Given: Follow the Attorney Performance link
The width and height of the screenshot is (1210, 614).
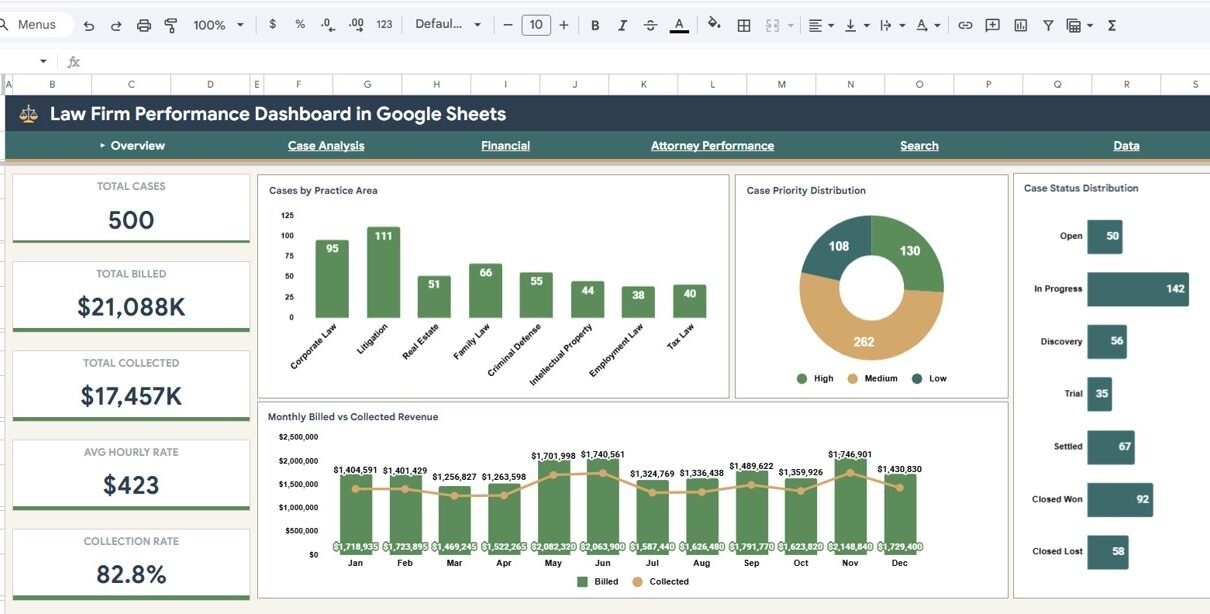Looking at the screenshot, I should pyautogui.click(x=712, y=146).
